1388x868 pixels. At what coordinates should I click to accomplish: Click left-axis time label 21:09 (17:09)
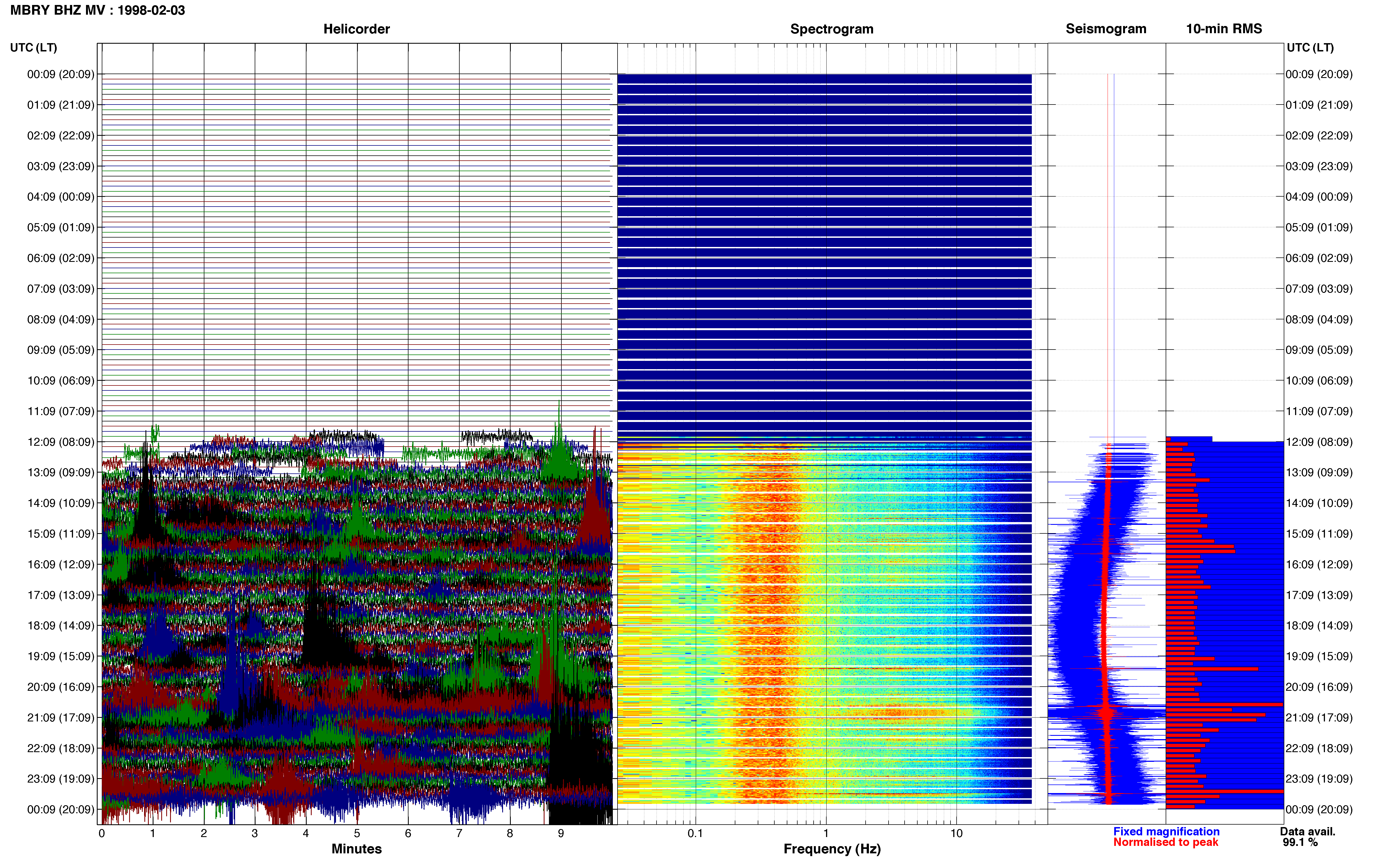pos(61,718)
